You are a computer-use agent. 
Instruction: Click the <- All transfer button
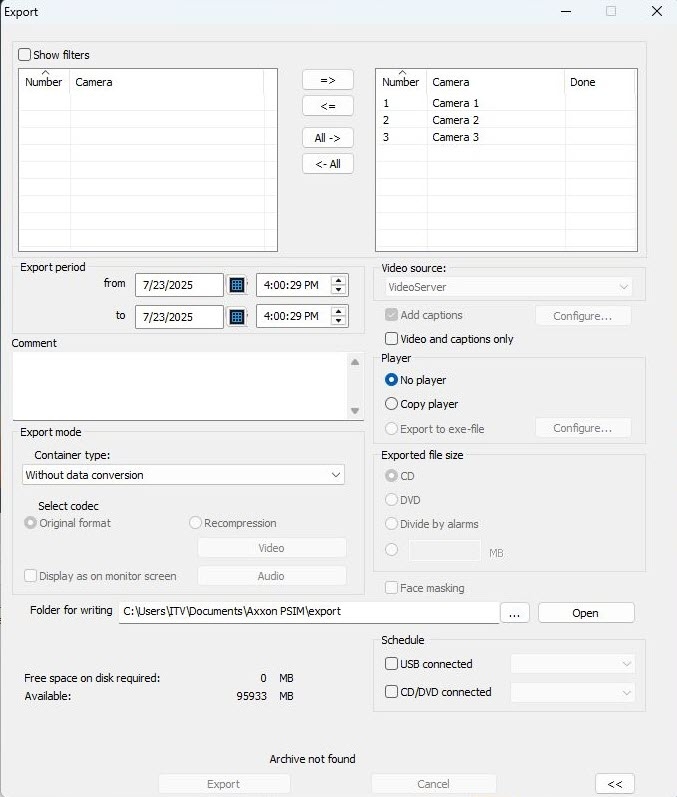pos(328,164)
